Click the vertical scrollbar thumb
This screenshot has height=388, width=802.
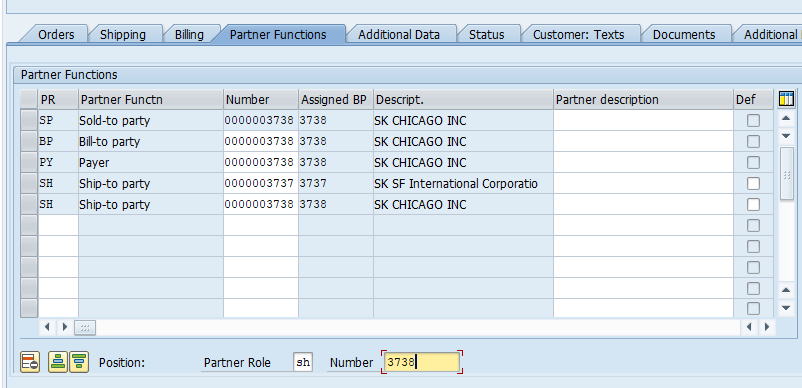[x=787, y=174]
